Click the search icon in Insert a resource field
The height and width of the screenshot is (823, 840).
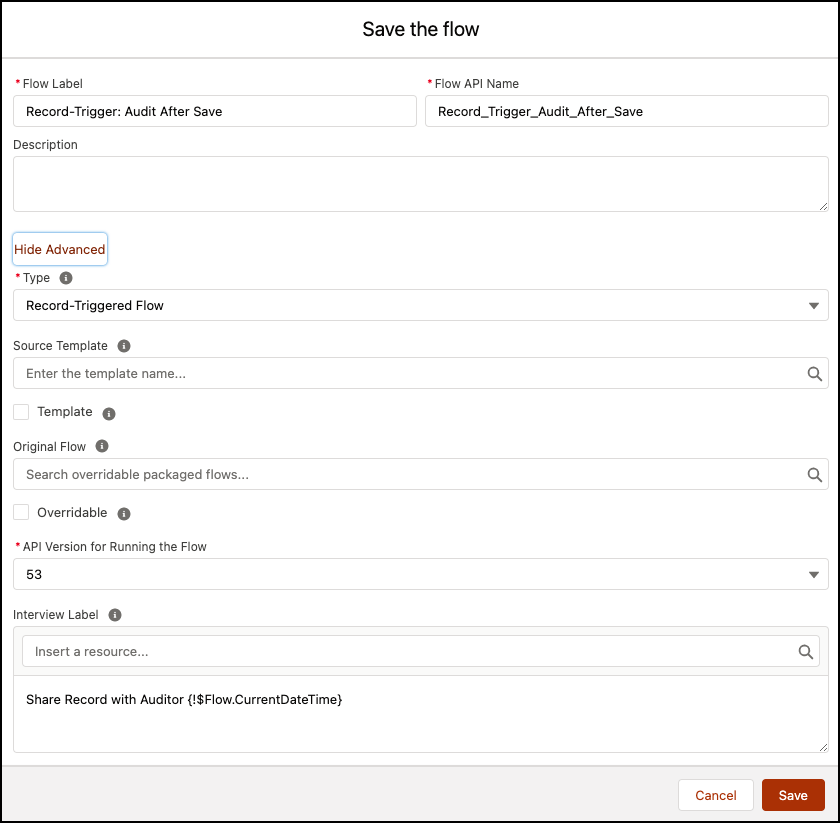pyautogui.click(x=806, y=652)
